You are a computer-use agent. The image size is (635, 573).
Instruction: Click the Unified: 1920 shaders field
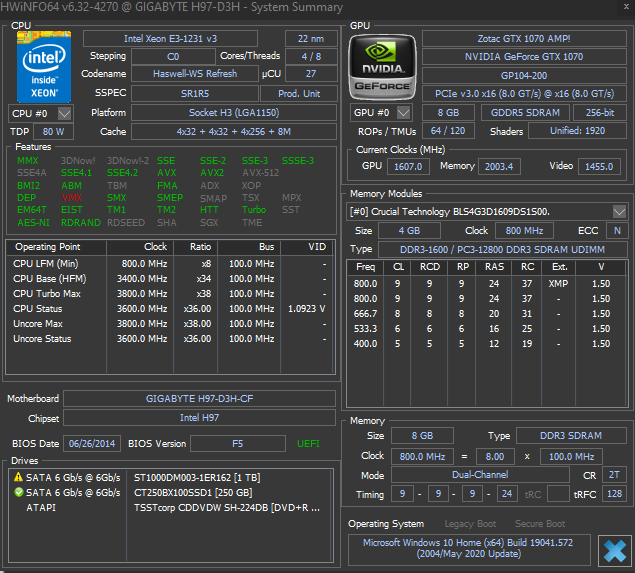(577, 131)
